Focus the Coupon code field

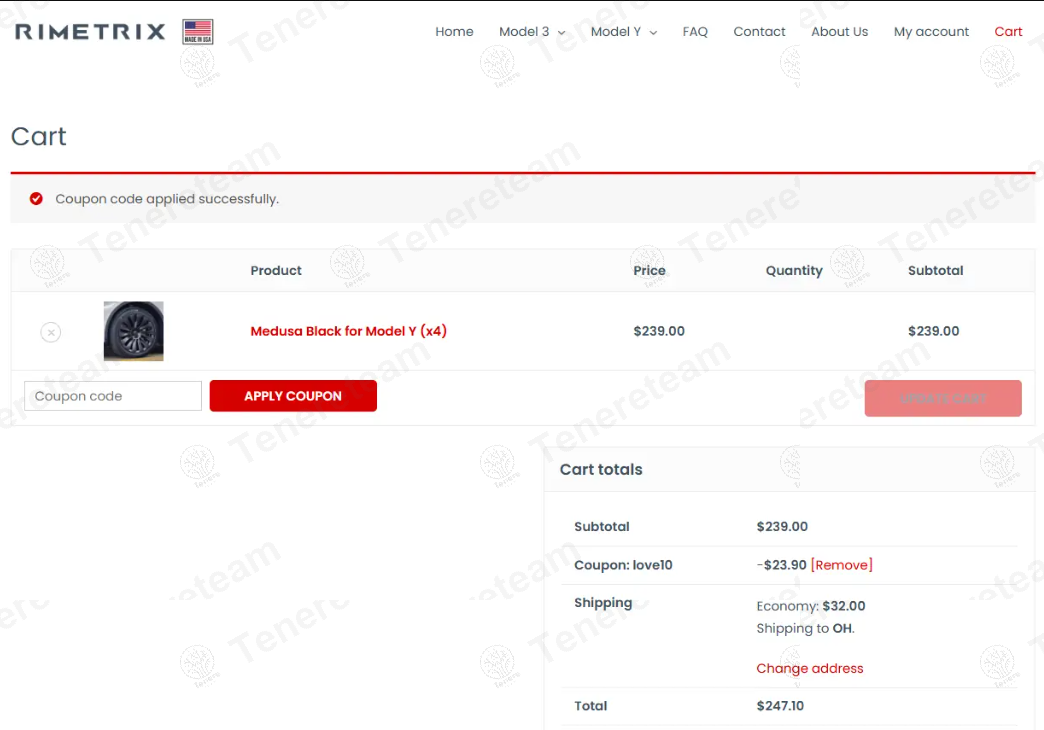coord(113,396)
